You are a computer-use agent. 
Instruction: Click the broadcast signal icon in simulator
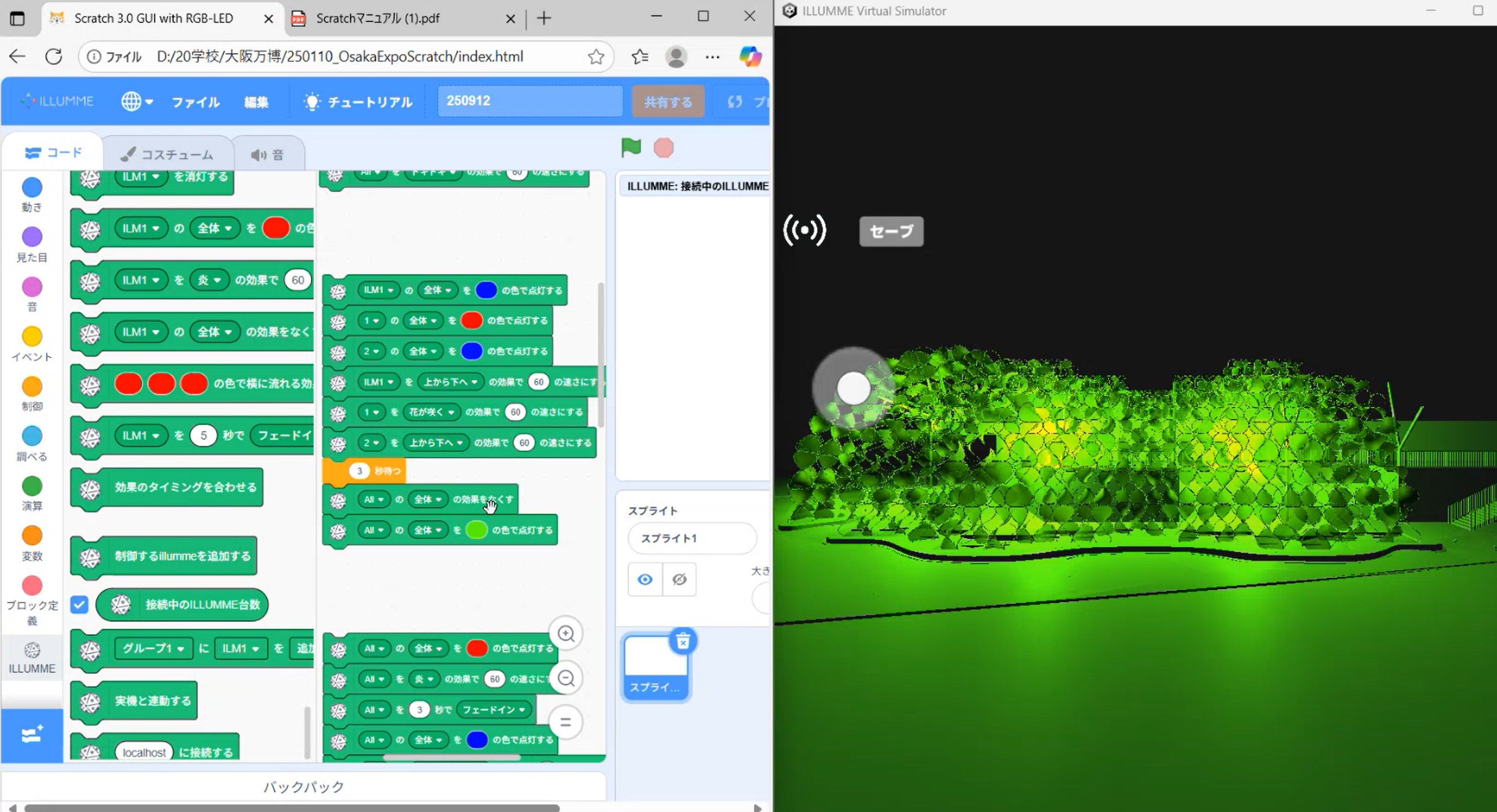pos(804,230)
